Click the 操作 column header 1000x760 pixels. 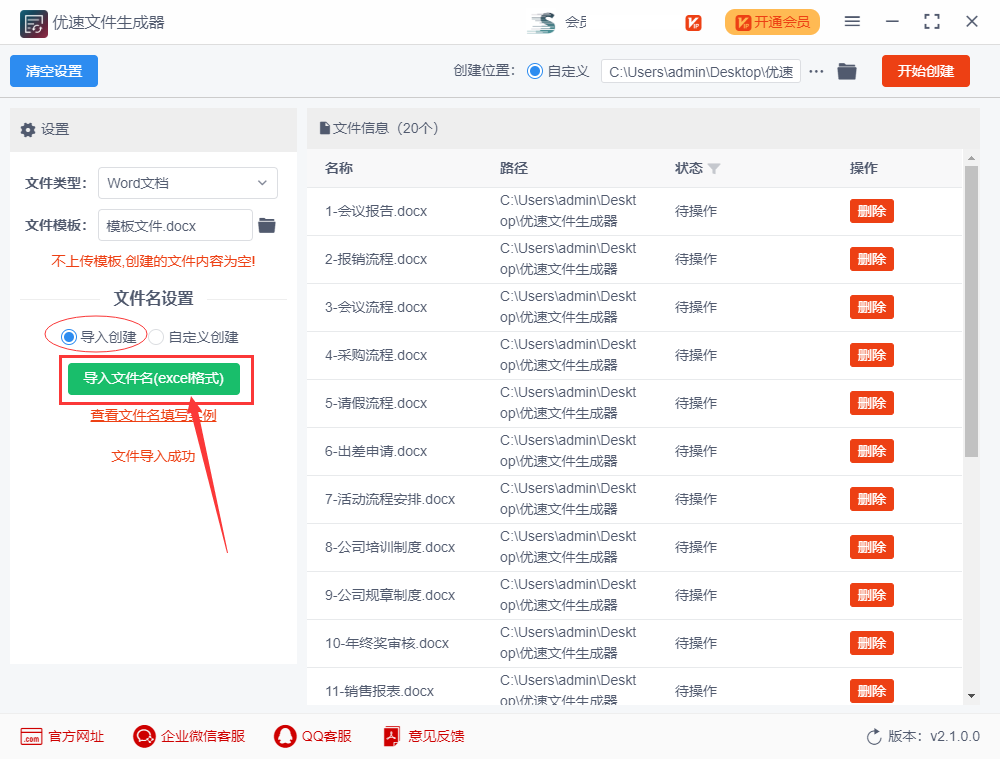click(864, 168)
